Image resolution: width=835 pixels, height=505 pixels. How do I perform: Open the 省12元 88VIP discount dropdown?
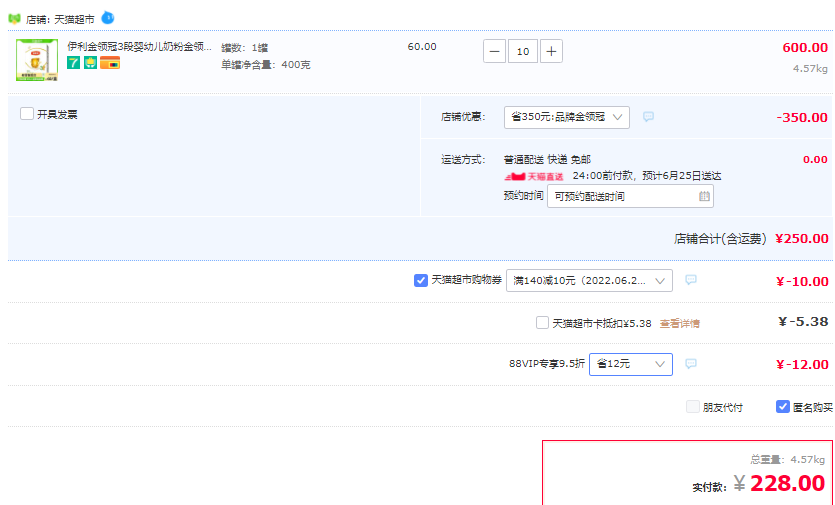pos(631,364)
